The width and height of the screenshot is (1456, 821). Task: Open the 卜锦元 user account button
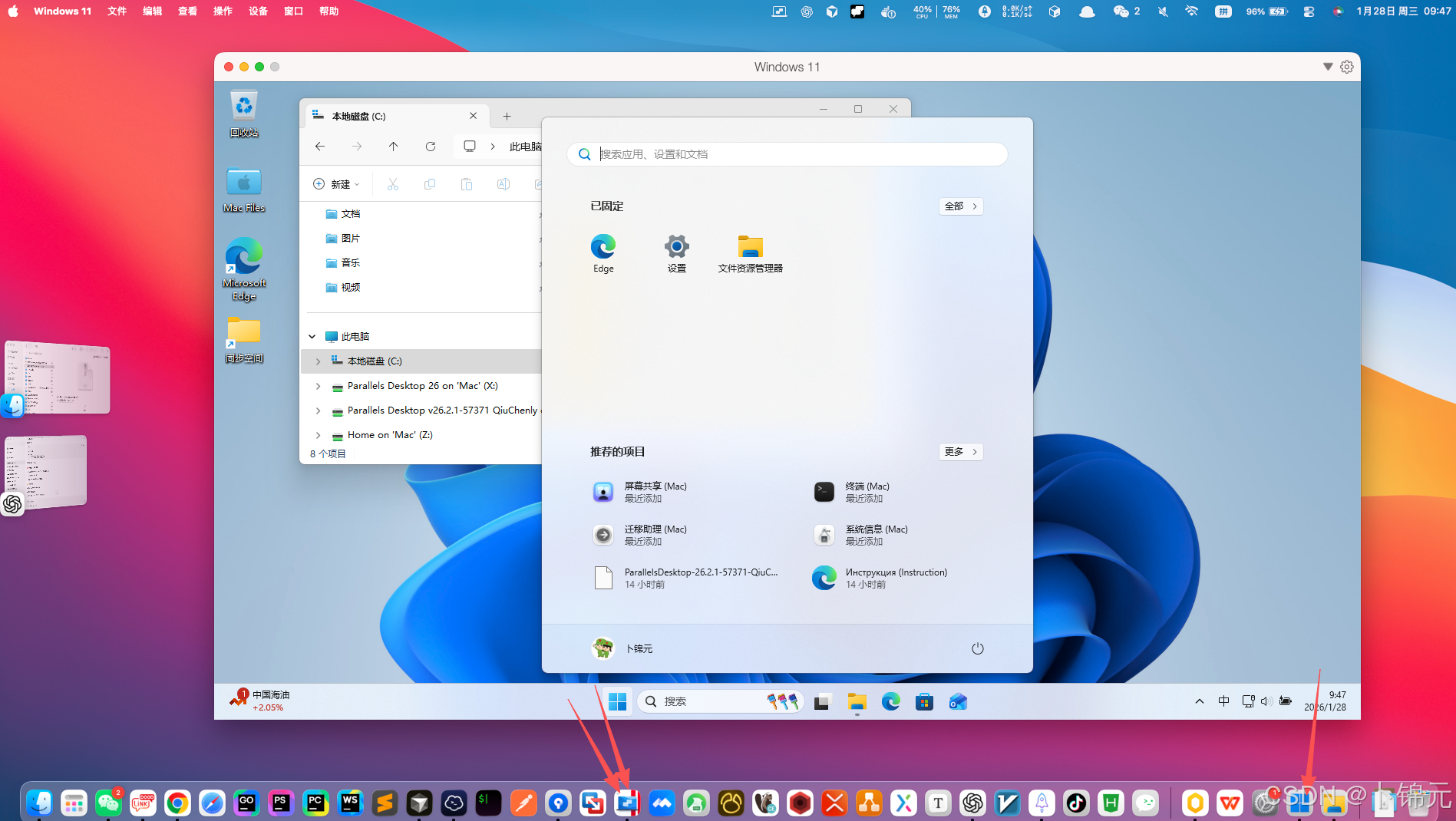(x=622, y=648)
